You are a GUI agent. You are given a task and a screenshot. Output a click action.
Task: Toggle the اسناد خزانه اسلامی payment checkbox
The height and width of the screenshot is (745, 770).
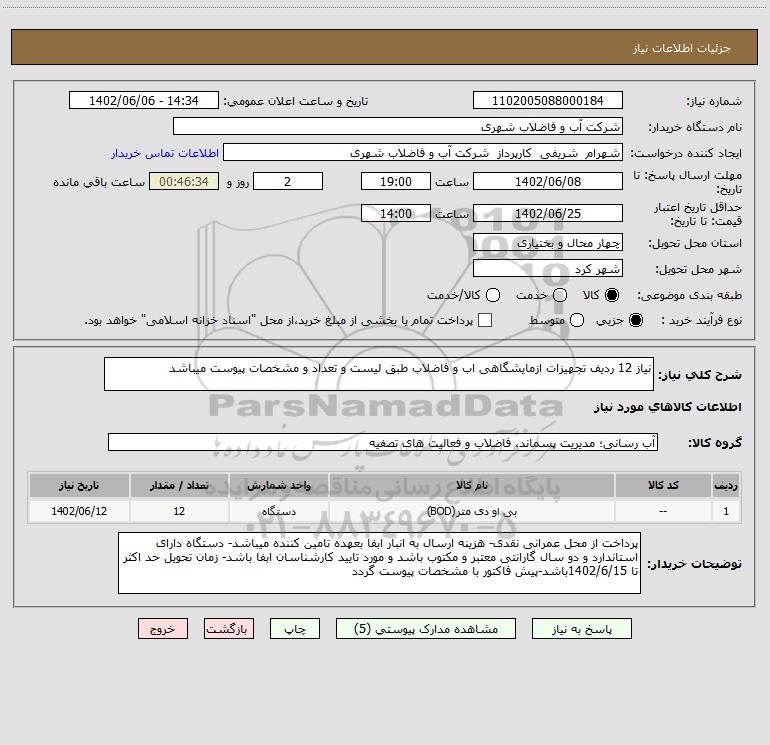point(485,320)
